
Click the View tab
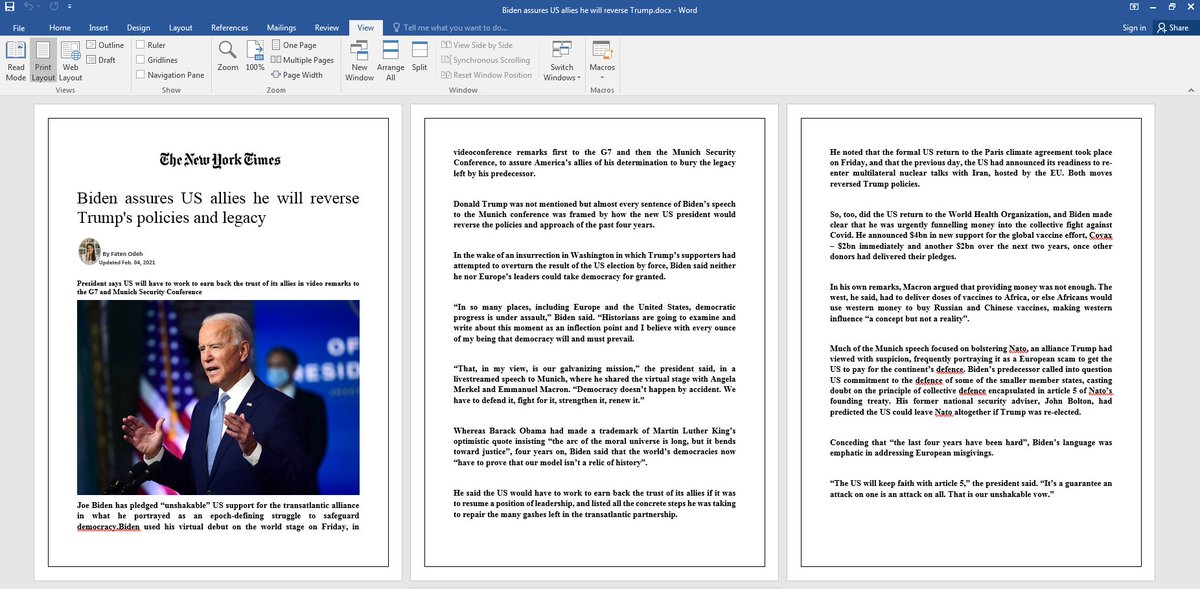[366, 27]
